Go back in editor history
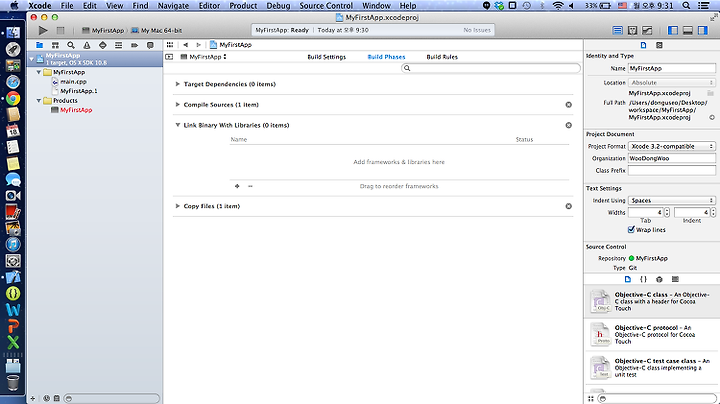720x404 pixels. [186, 45]
